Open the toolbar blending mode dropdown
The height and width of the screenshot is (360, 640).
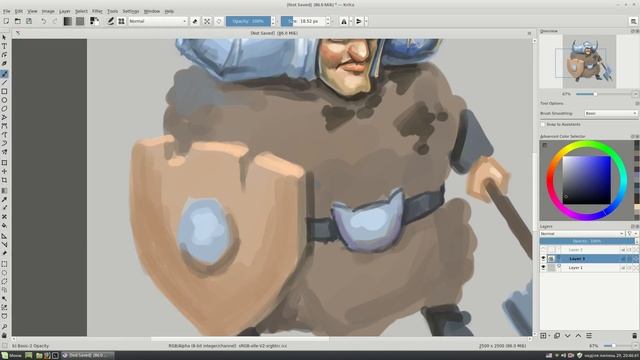click(158, 21)
